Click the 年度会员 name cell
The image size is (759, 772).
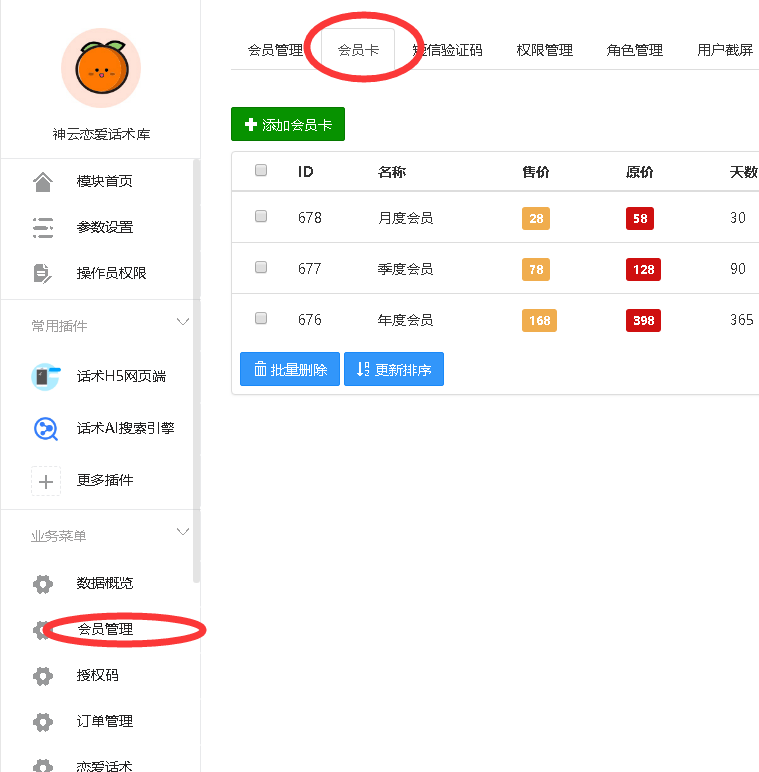point(406,320)
